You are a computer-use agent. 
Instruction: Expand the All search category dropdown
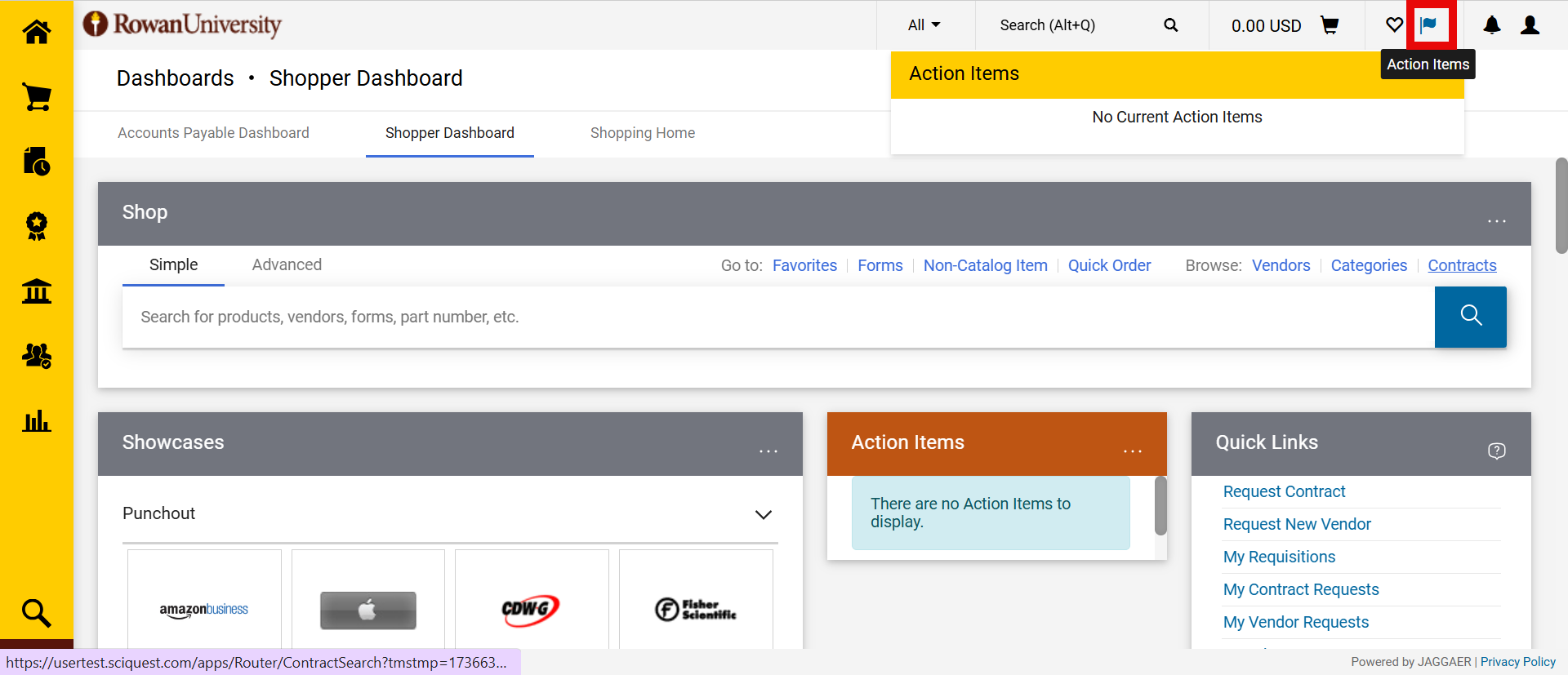tap(924, 25)
